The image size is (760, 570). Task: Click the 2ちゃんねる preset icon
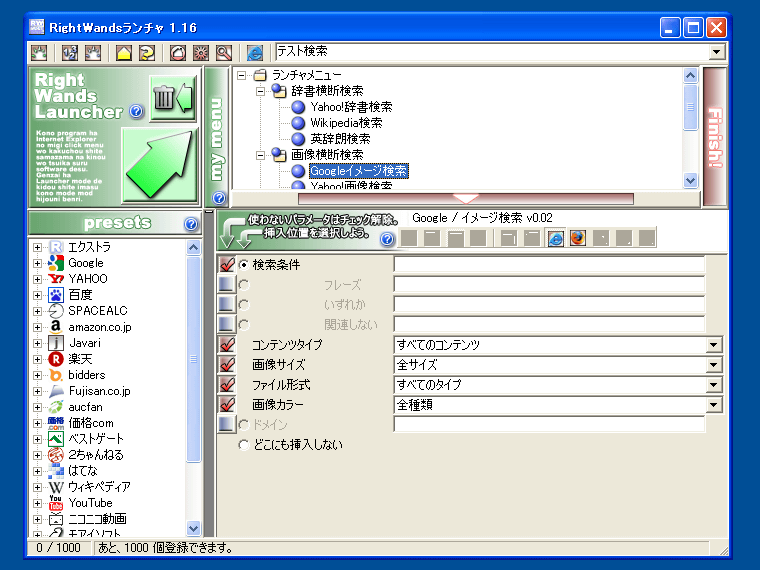[56, 455]
